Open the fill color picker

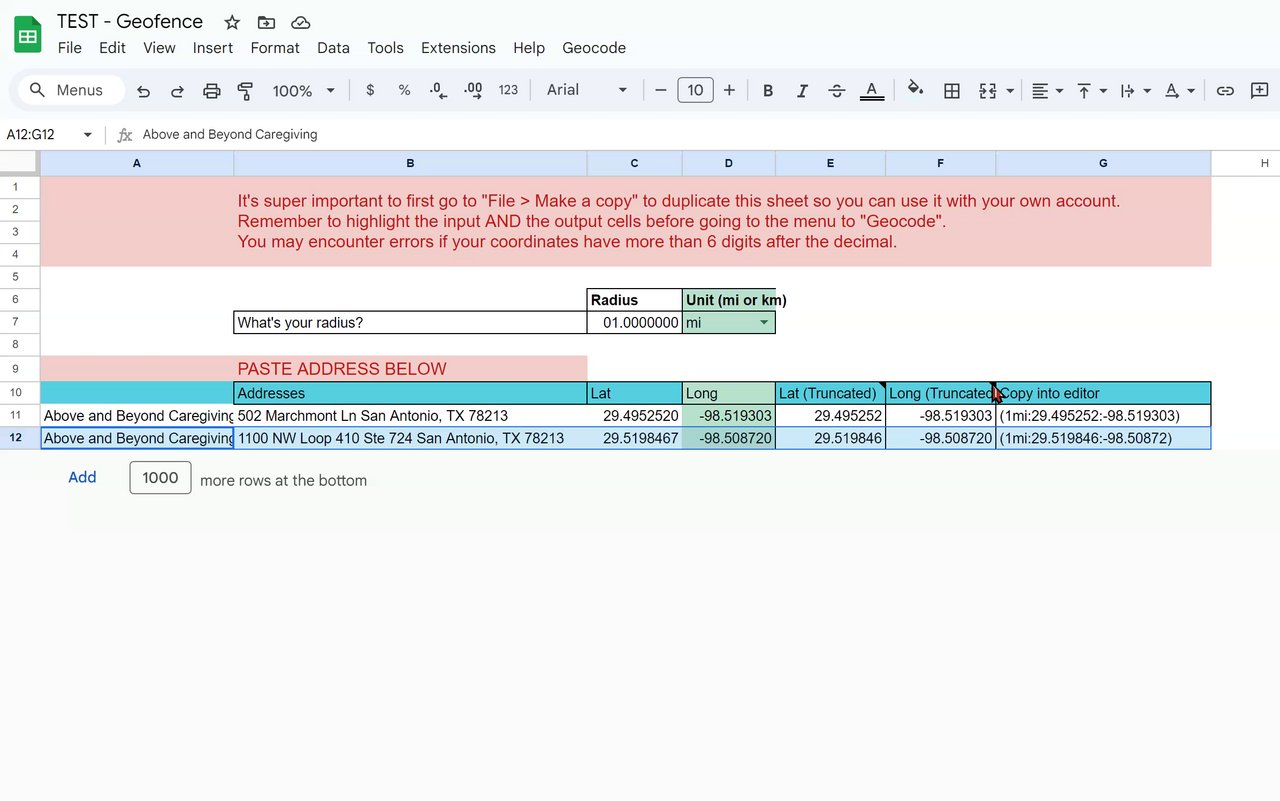pyautogui.click(x=915, y=90)
